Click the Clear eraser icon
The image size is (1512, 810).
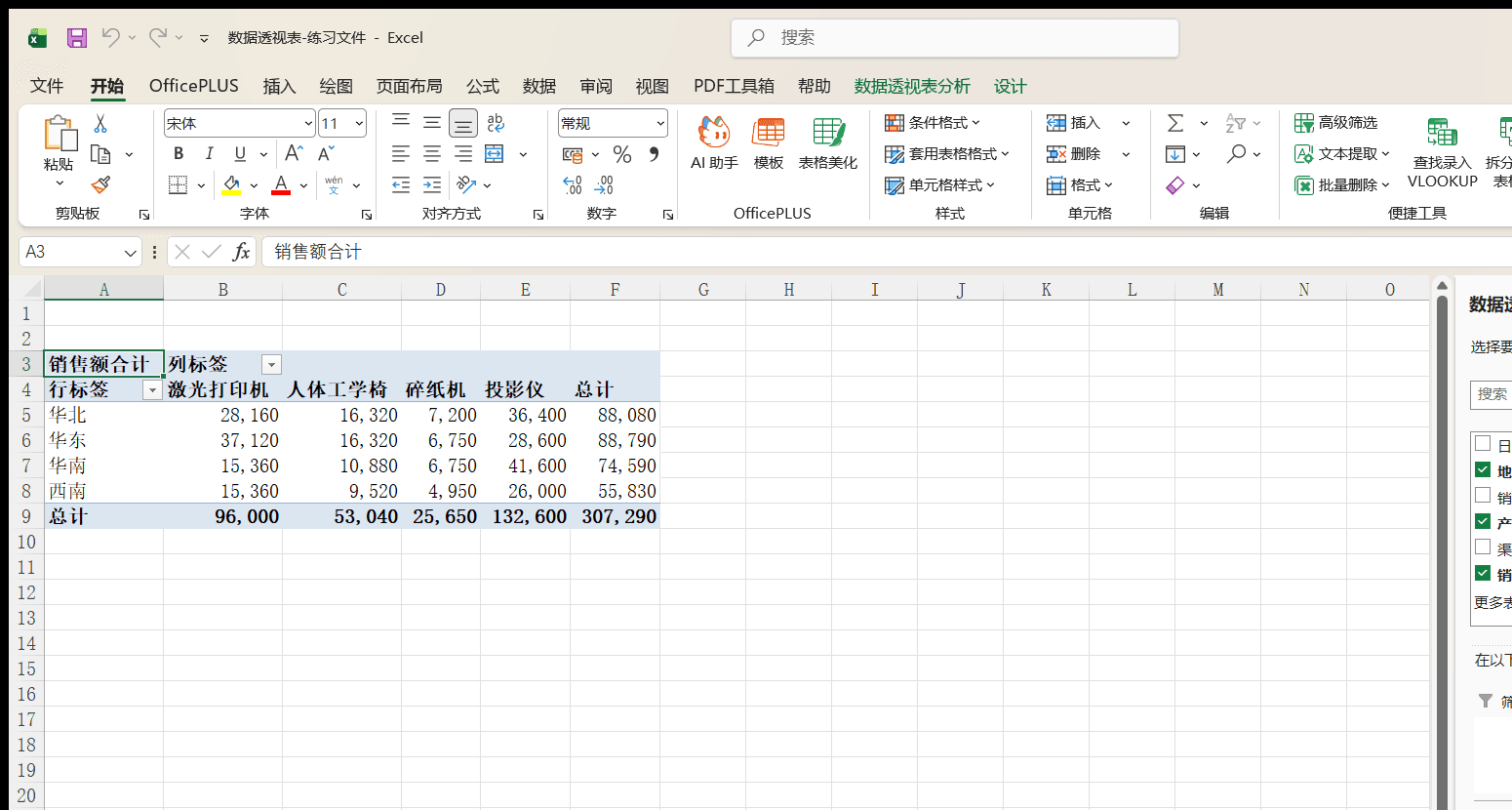pos(1175,184)
